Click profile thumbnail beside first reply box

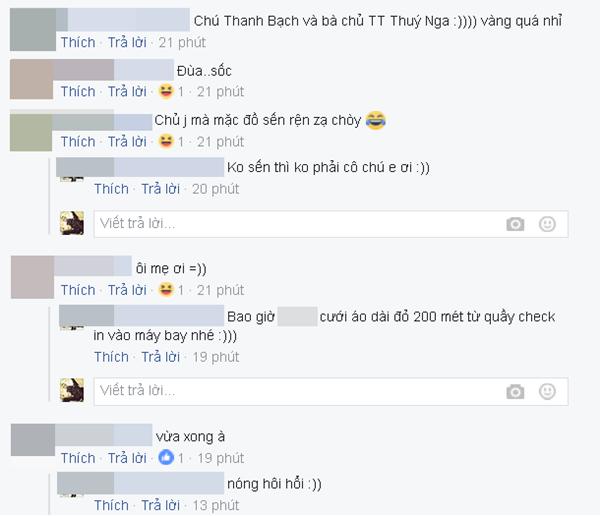72,223
